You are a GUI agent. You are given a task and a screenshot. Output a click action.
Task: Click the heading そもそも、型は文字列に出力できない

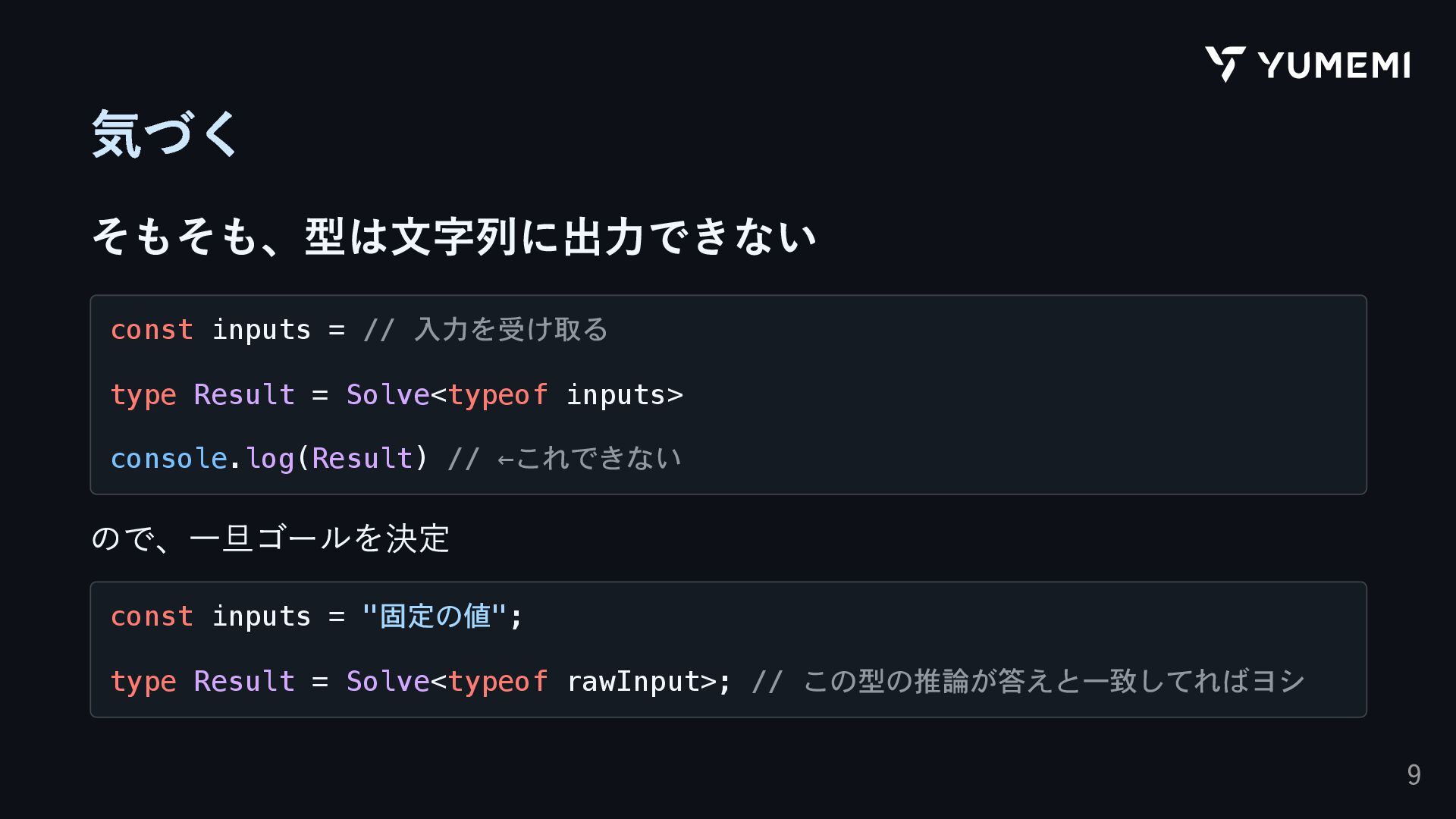coord(453,237)
